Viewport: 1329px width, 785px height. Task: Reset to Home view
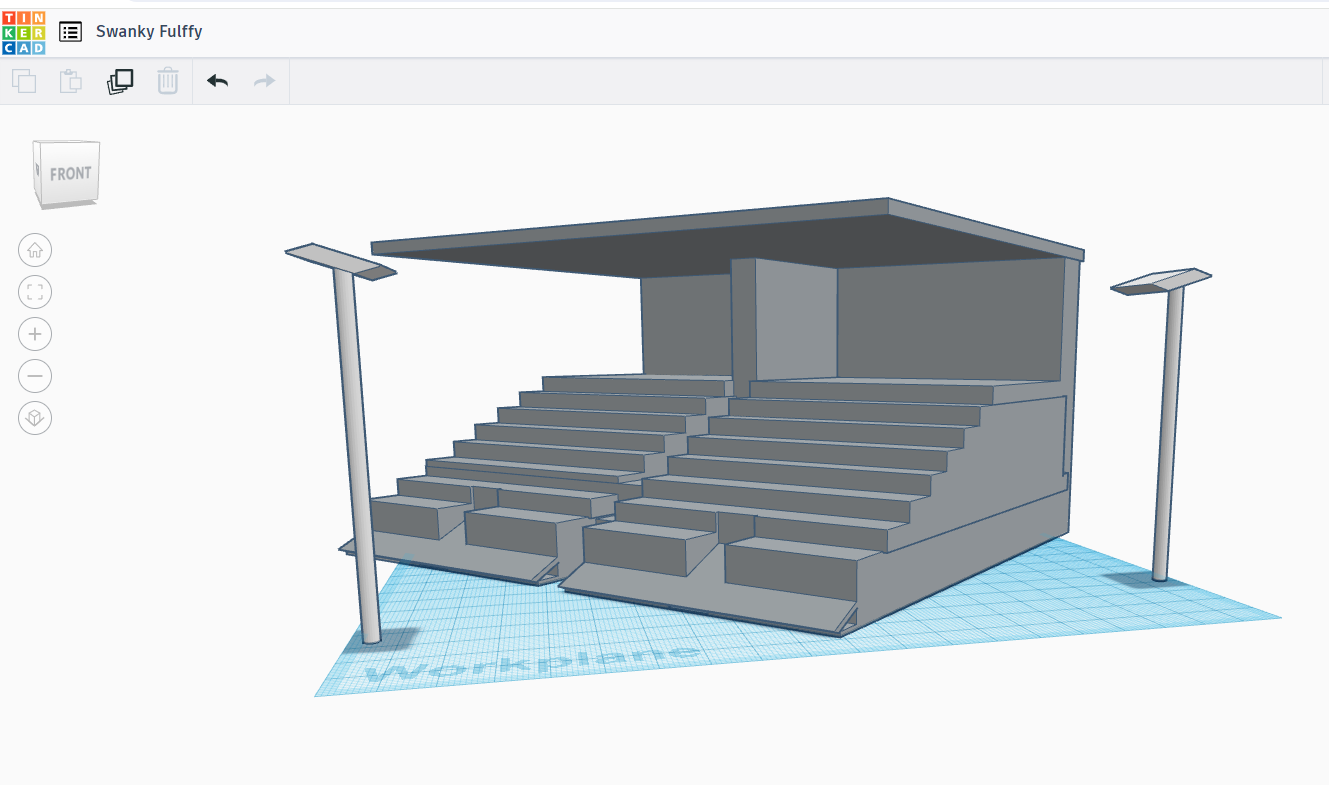35,250
